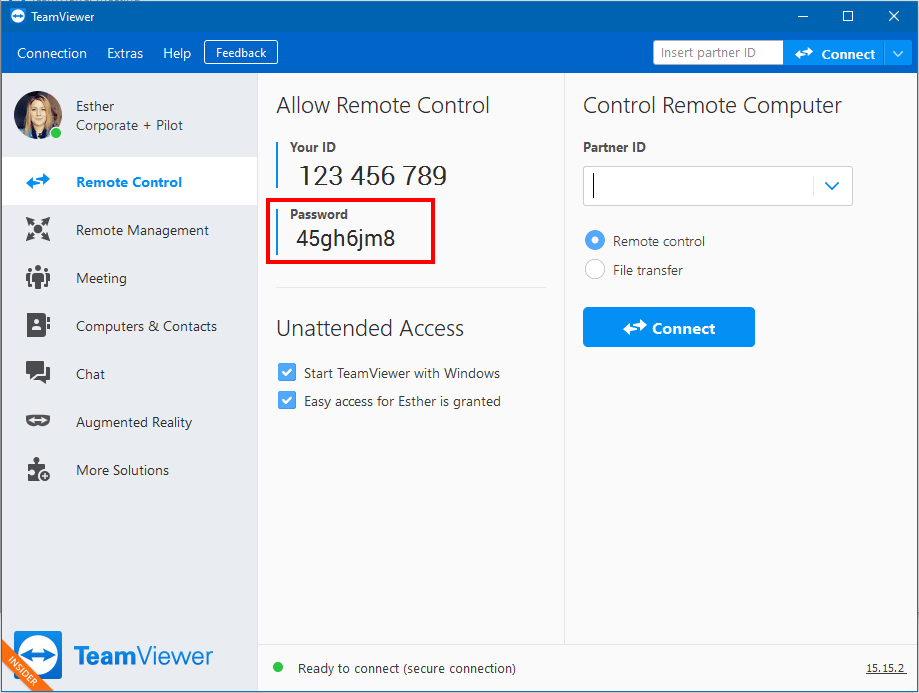The width and height of the screenshot is (919, 693).
Task: Click the Your ID number 123 456 789
Action: tap(373, 175)
